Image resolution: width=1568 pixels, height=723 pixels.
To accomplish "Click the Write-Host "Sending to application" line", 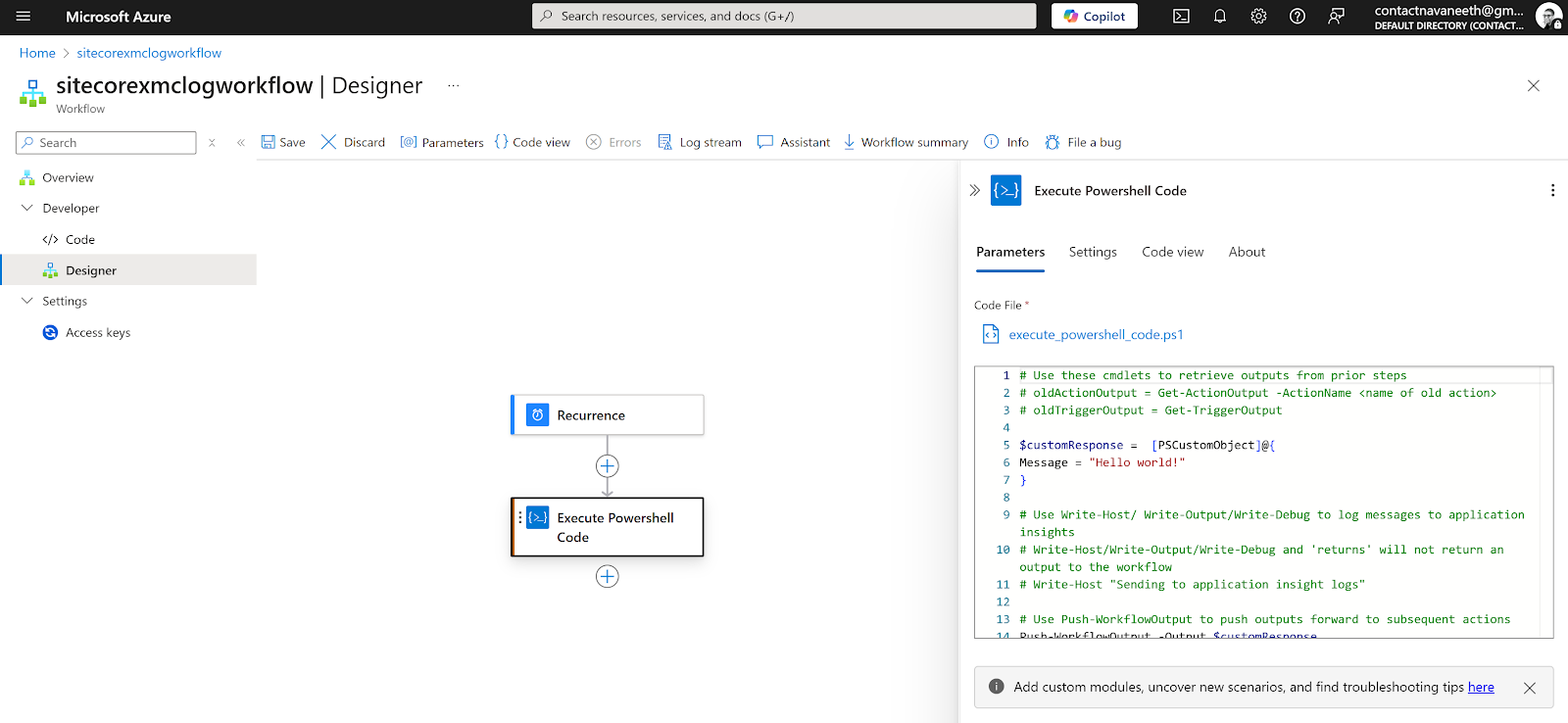I will click(x=1192, y=584).
